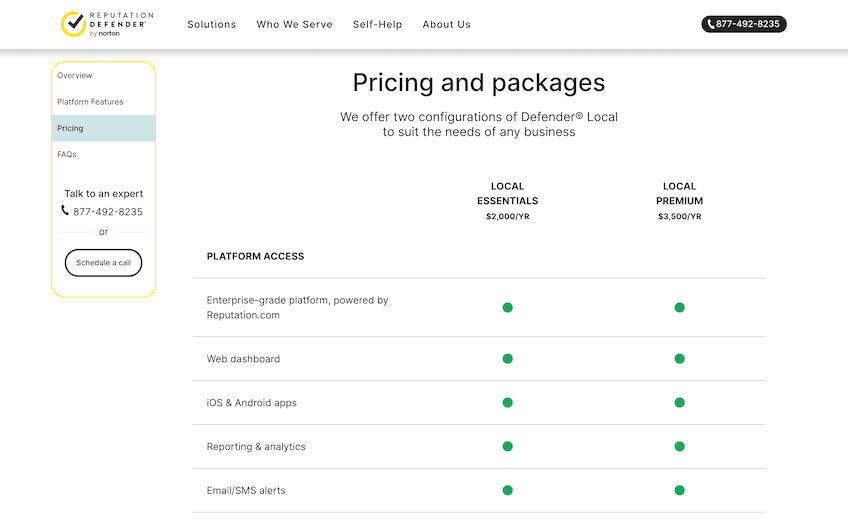Open the Solutions menu
Image resolution: width=848 pixels, height=524 pixels.
[x=211, y=25]
